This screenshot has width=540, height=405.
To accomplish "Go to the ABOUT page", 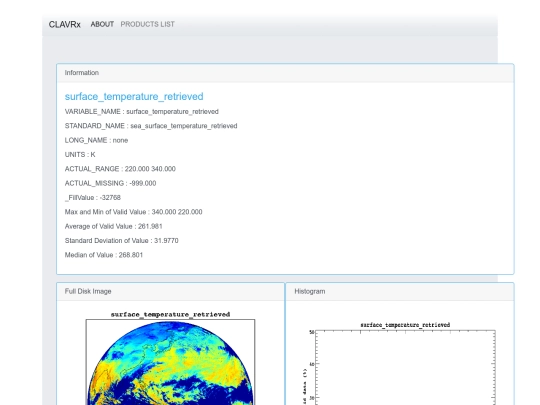I will (x=102, y=24).
